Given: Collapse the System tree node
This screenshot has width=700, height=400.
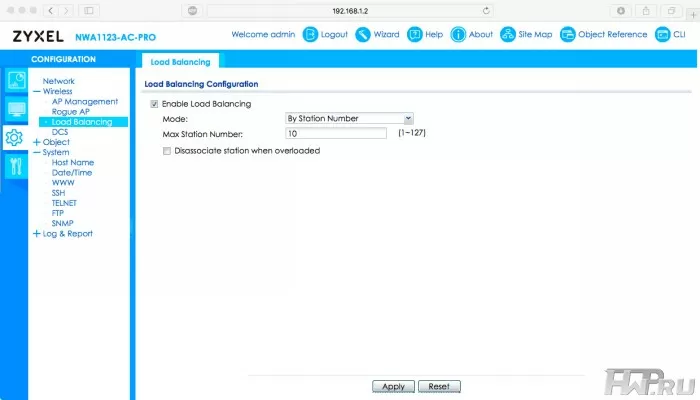Looking at the screenshot, I should coord(37,153).
